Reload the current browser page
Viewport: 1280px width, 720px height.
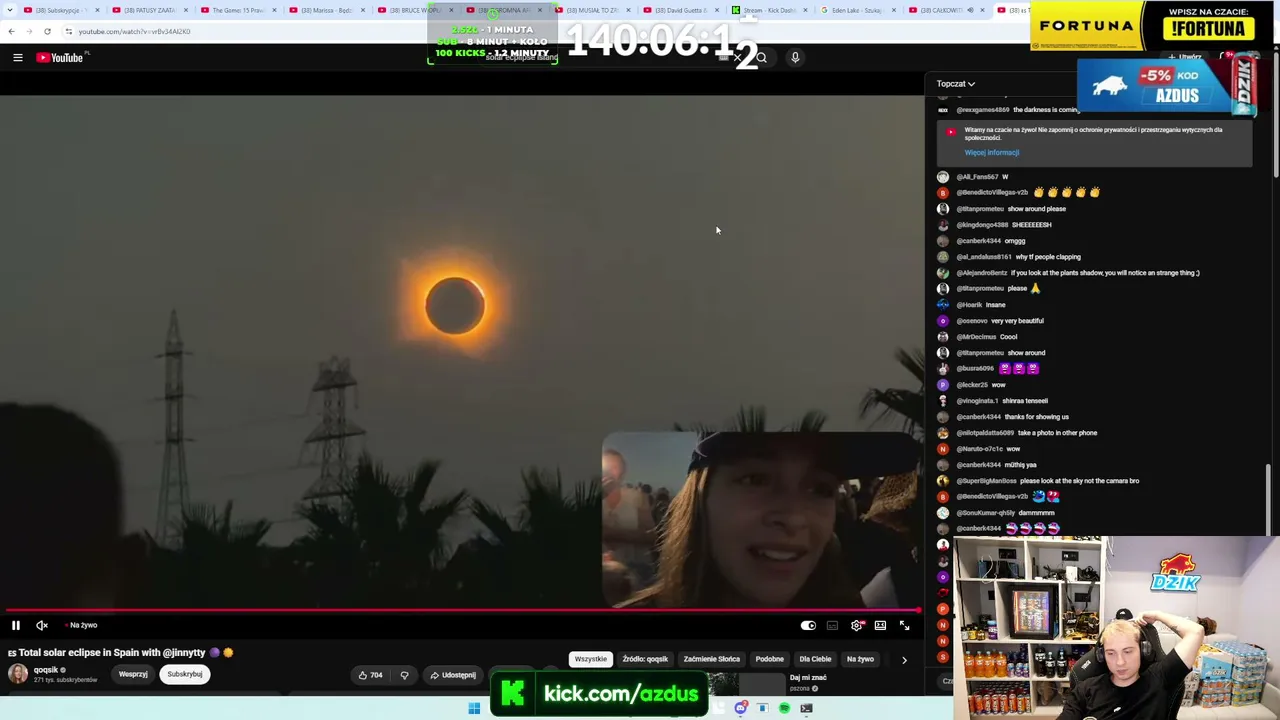point(47,31)
